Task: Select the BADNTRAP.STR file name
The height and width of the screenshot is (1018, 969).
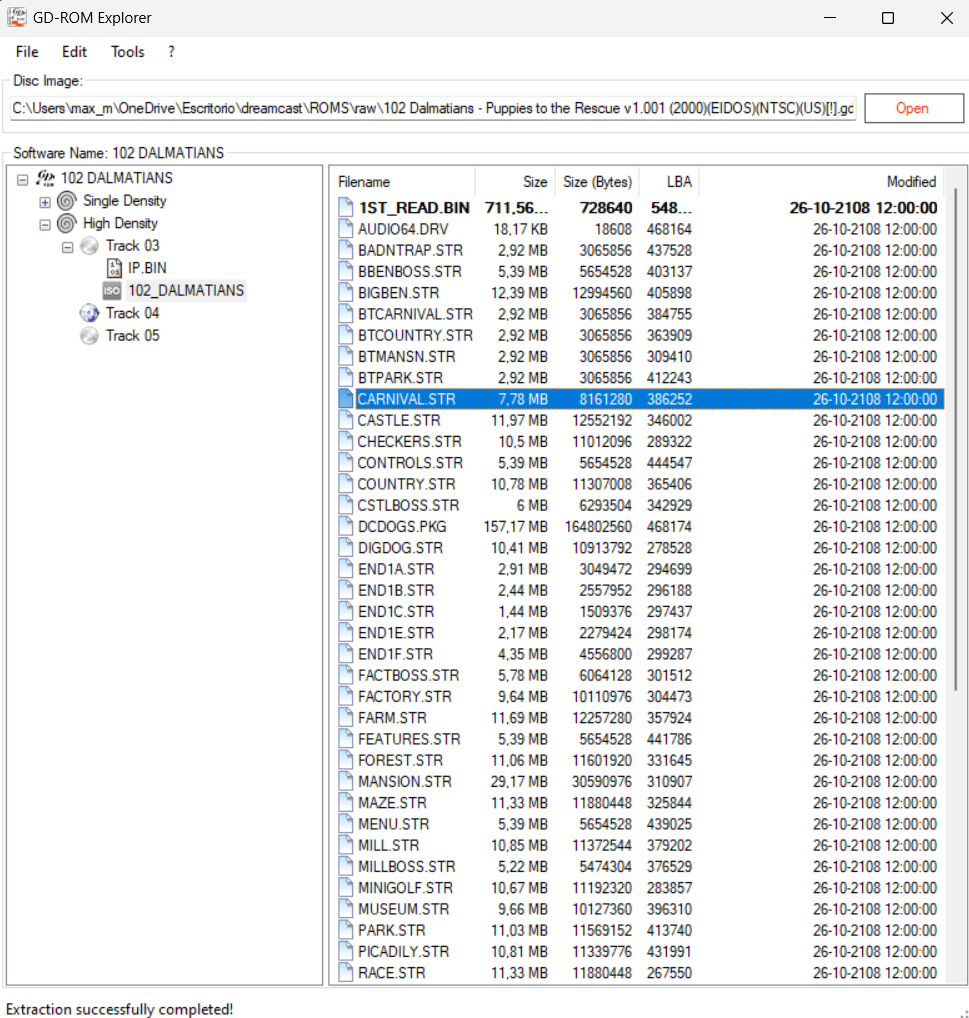Action: 410,251
